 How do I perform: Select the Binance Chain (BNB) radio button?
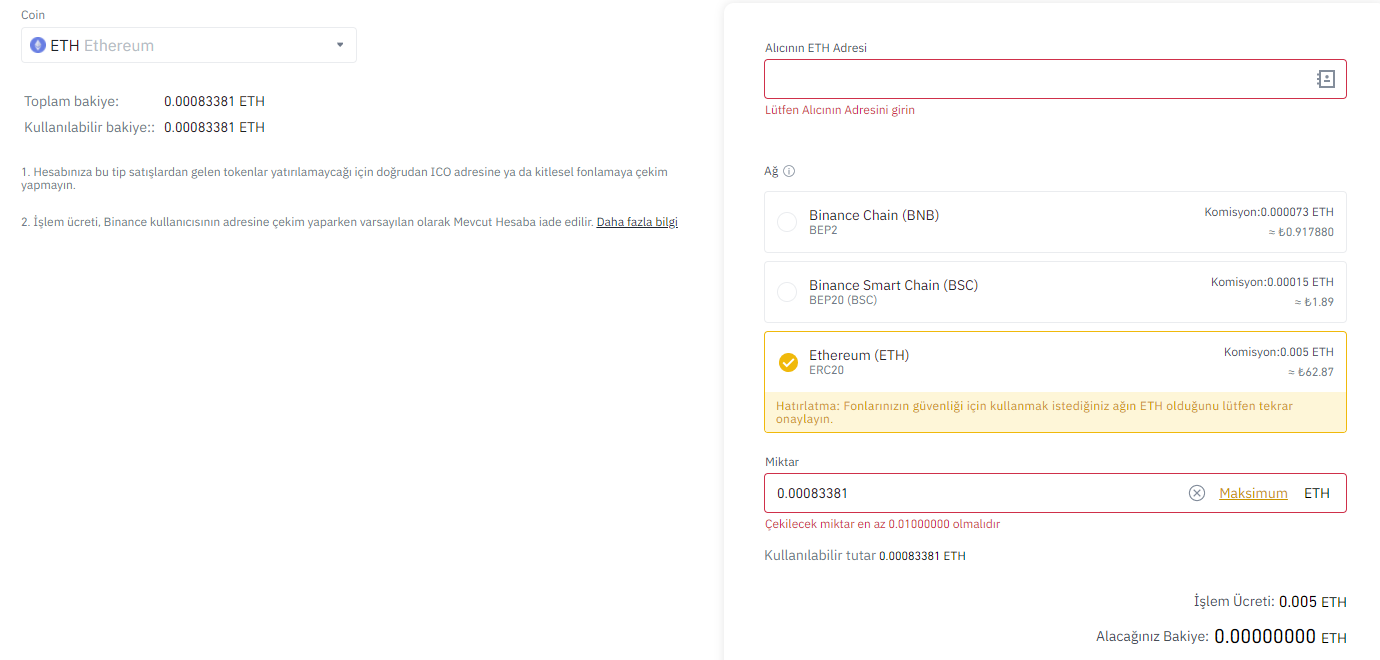pyautogui.click(x=787, y=222)
